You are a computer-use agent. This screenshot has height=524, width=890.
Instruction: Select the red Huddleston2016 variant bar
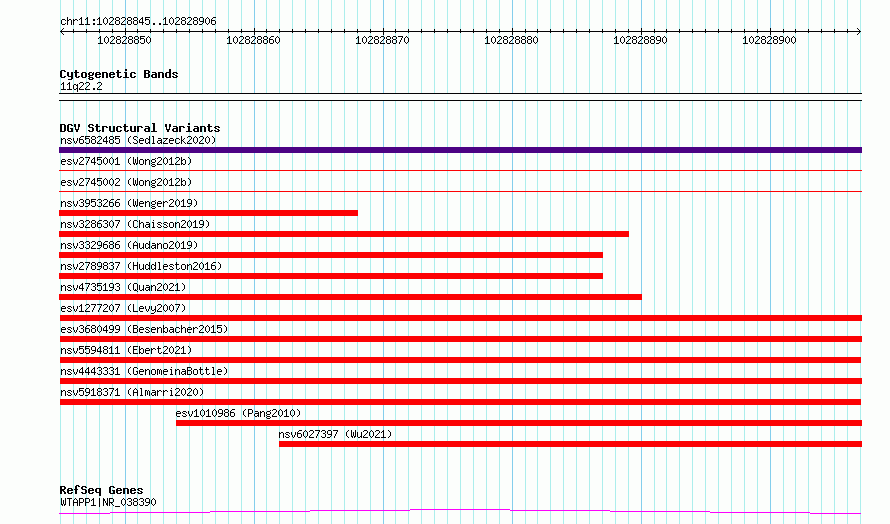pos(331,276)
